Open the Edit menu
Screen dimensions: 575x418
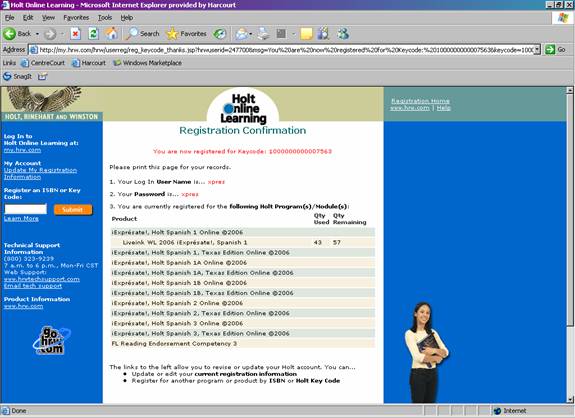[28, 17]
